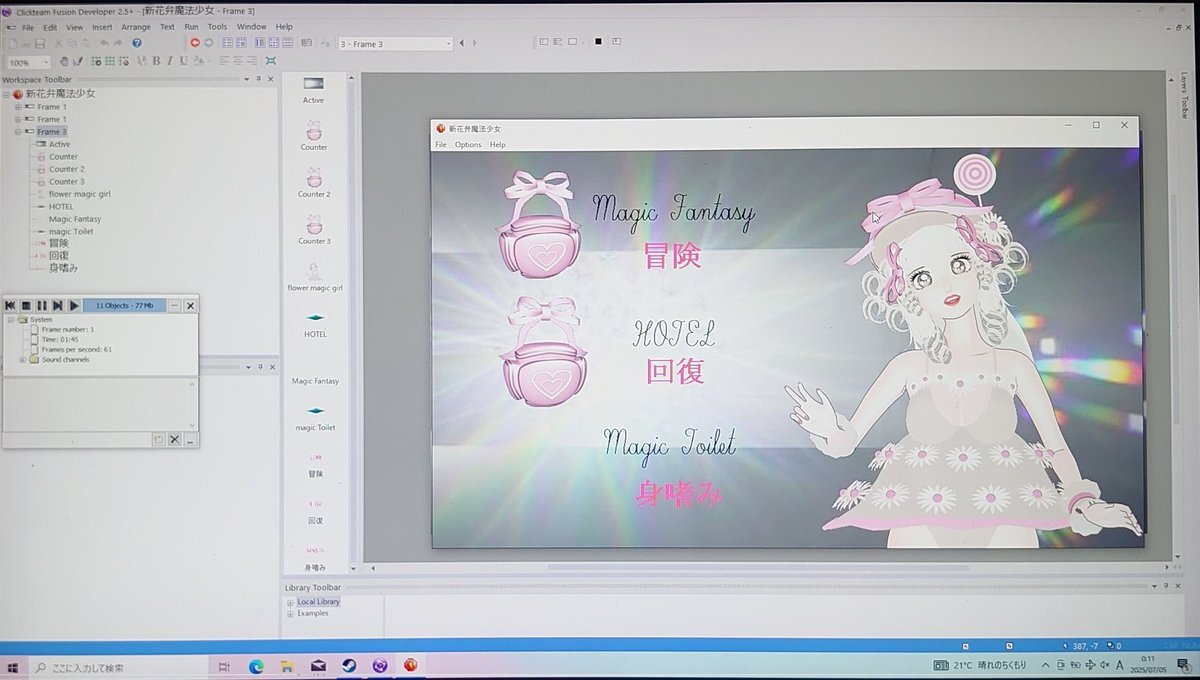Open the Mail app from the taskbar
Image resolution: width=1200 pixels, height=680 pixels.
(318, 665)
